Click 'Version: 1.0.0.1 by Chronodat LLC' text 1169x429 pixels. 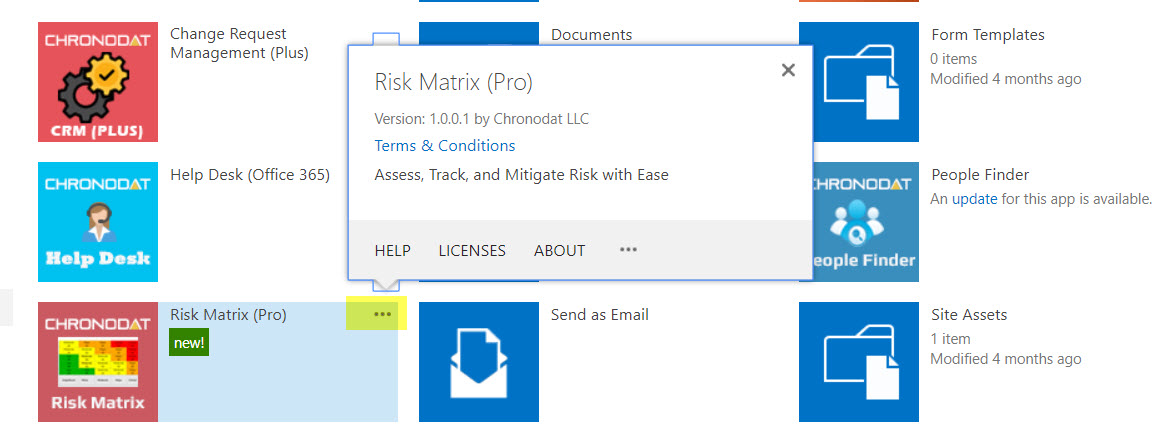pyautogui.click(x=482, y=119)
